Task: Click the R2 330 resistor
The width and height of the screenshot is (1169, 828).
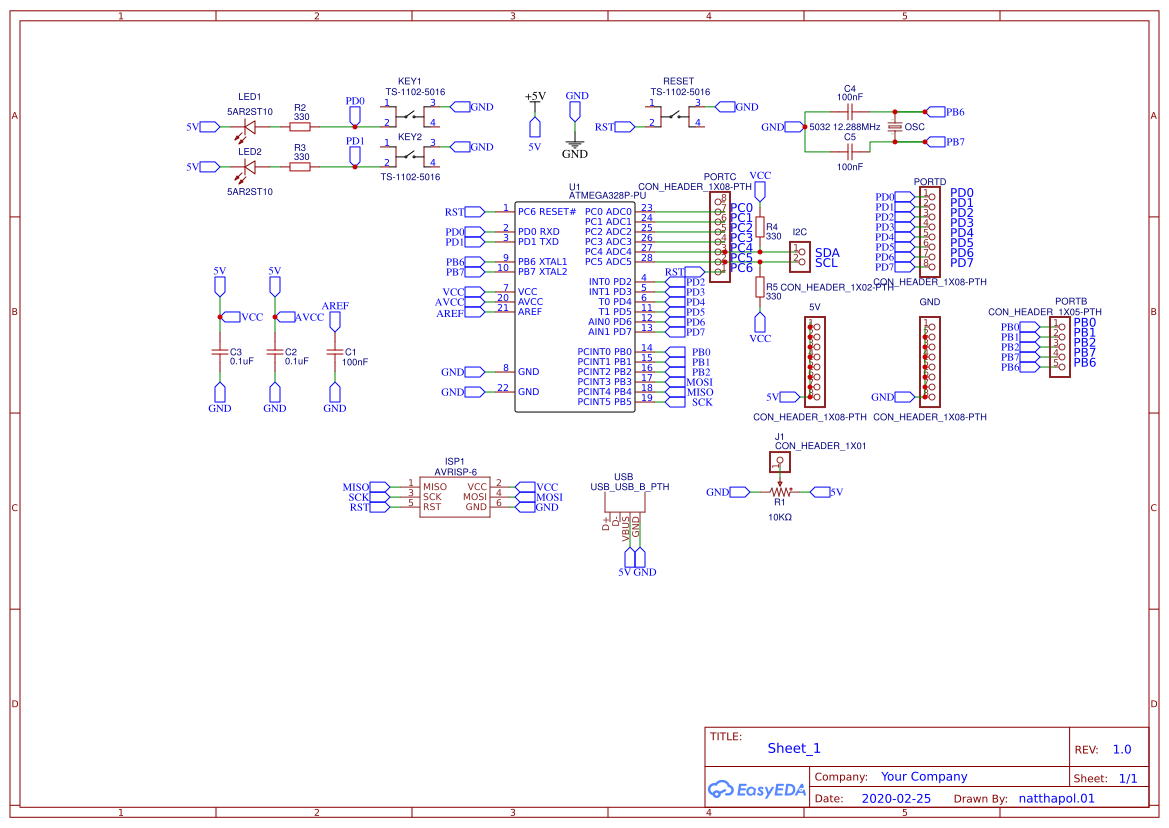Action: pos(299,127)
